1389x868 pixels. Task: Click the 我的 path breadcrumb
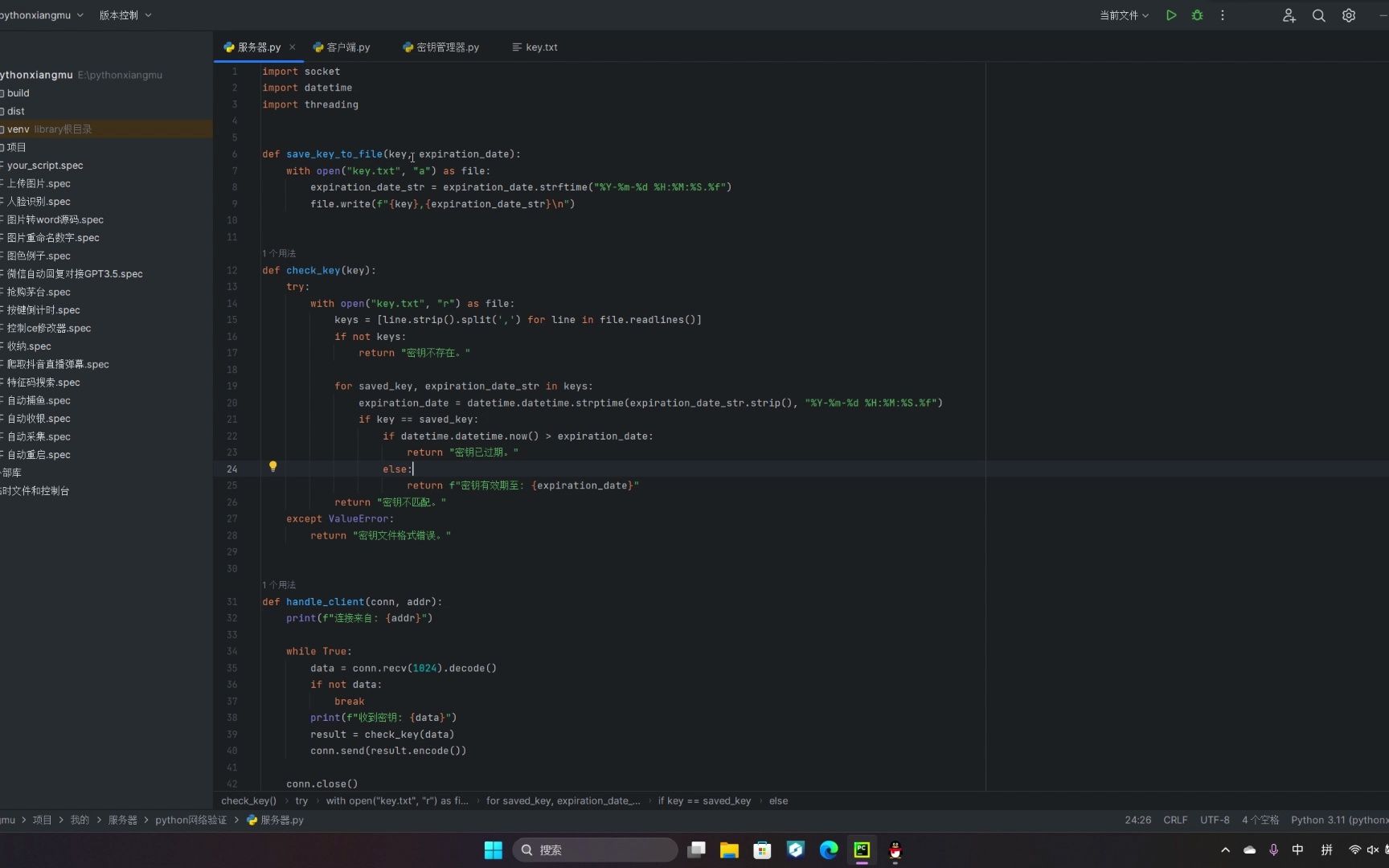(80, 820)
